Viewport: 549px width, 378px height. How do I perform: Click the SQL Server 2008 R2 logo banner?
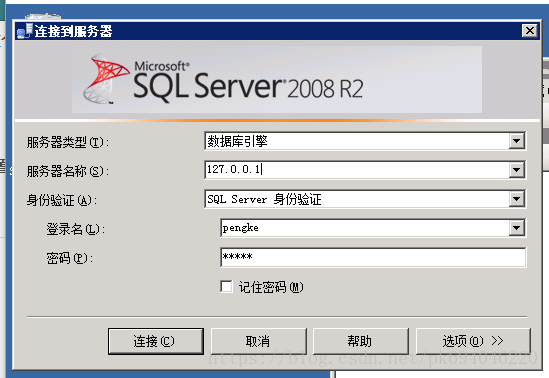point(277,79)
